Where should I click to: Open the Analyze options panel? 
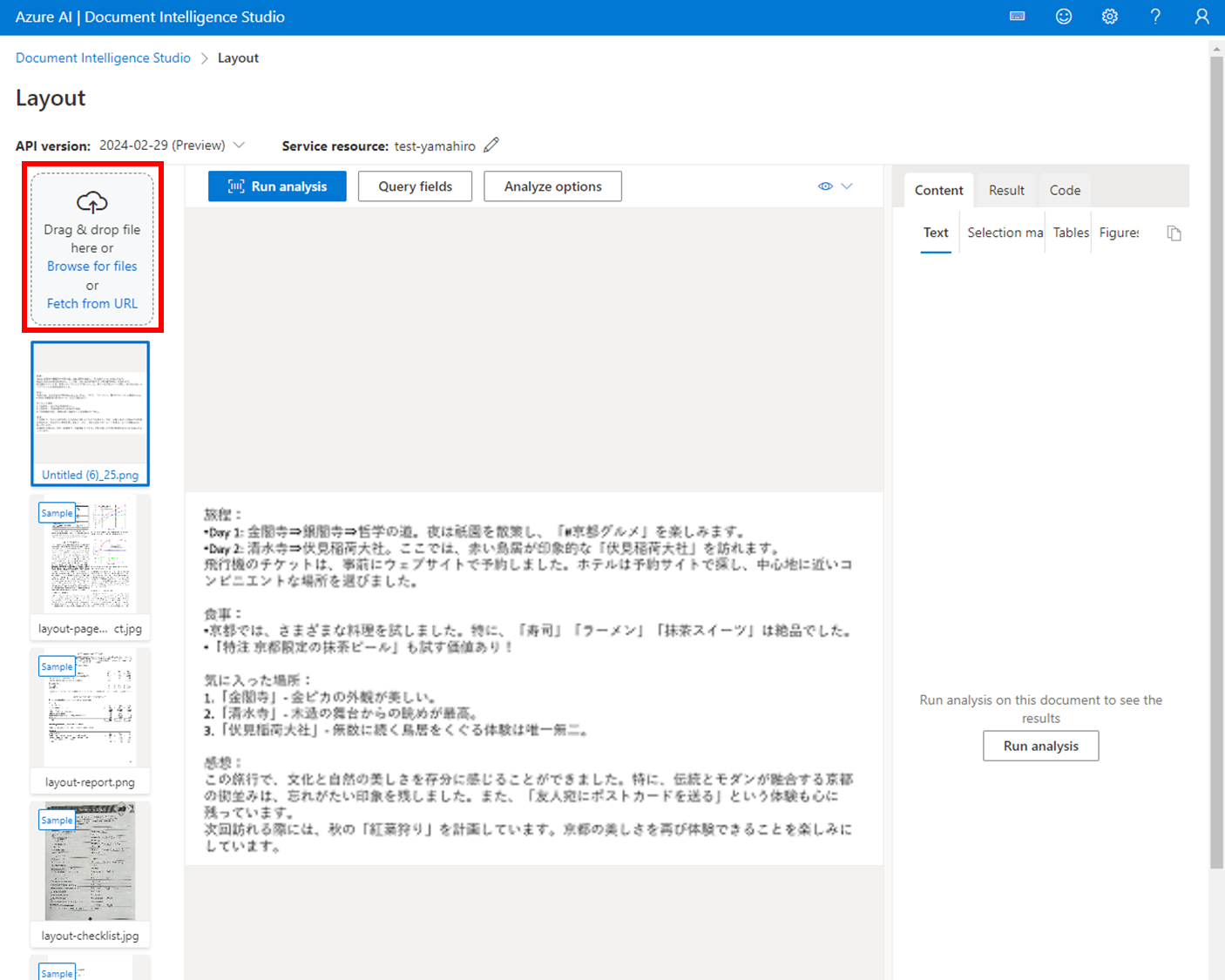(552, 186)
